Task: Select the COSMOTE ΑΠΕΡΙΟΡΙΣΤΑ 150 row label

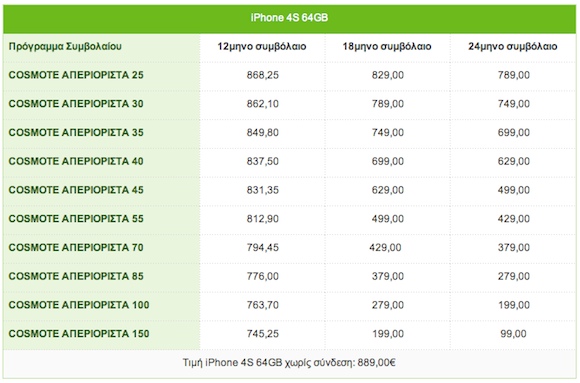Action: (79, 334)
